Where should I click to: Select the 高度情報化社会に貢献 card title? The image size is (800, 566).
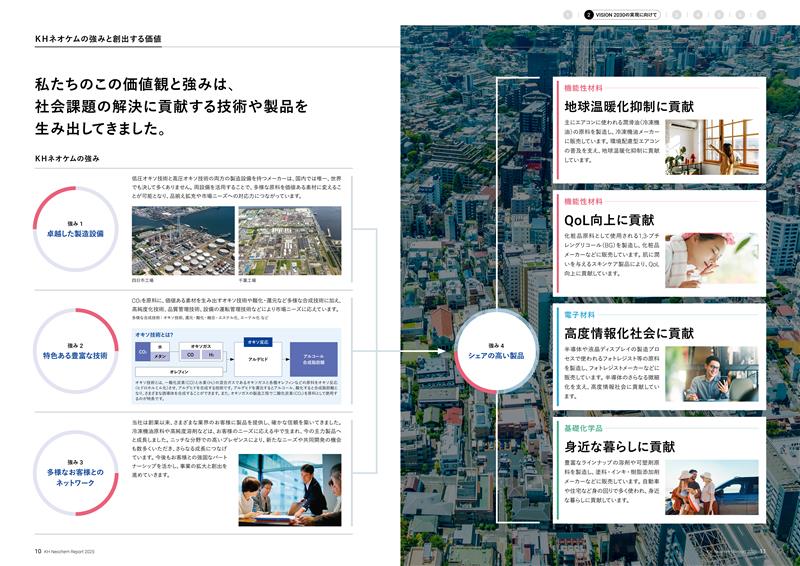tap(628, 333)
